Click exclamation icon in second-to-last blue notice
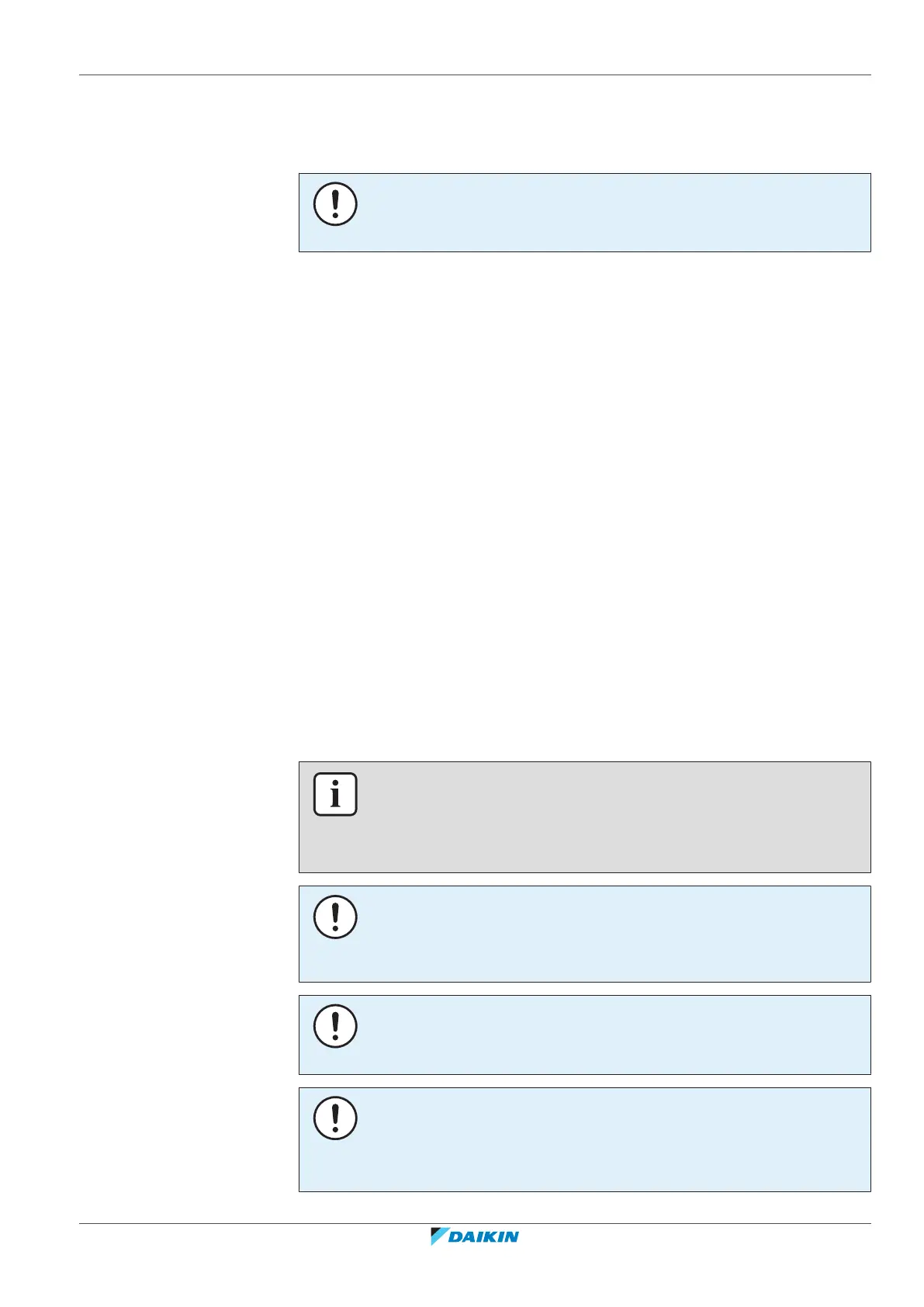 335,1026
